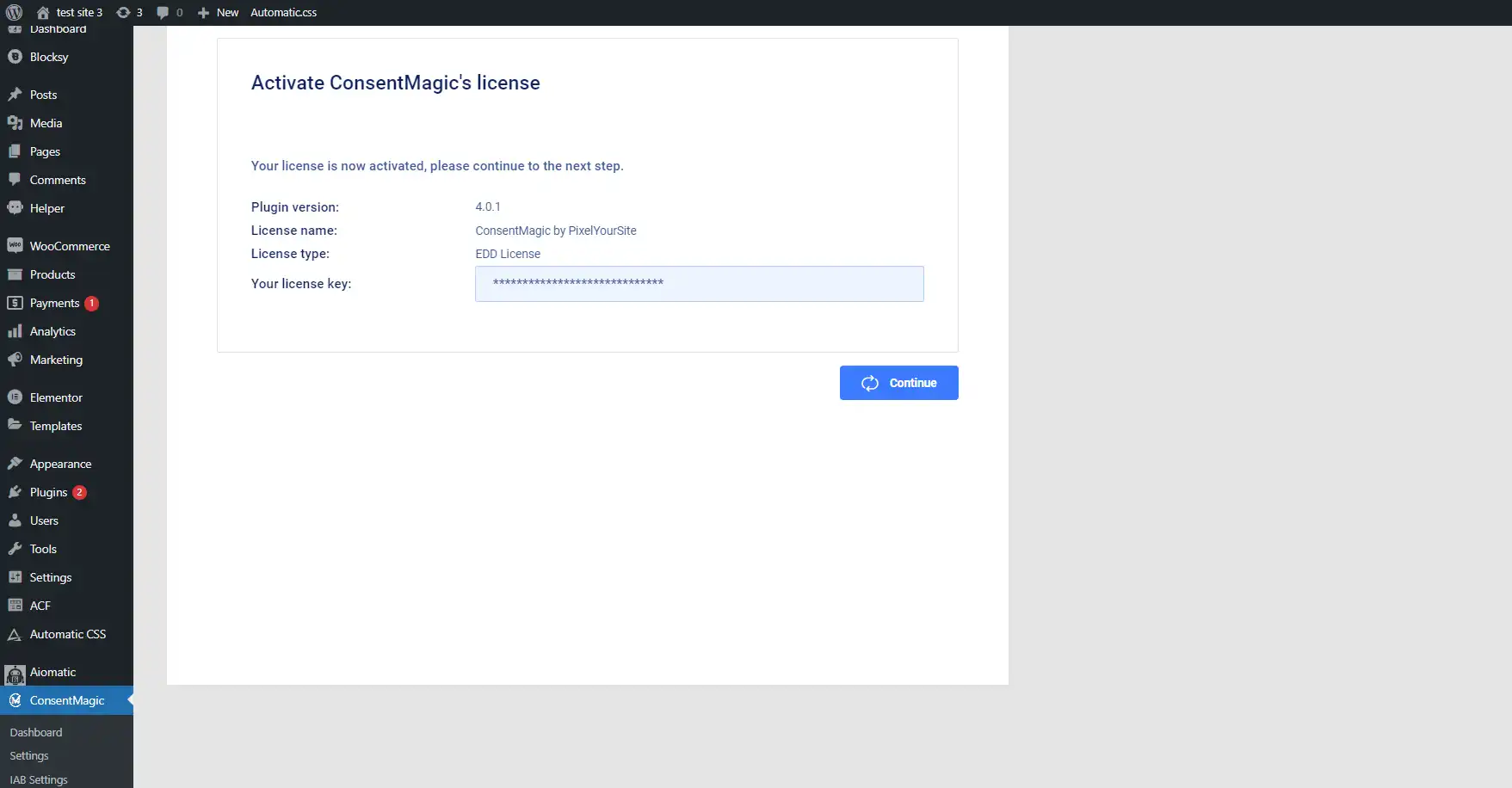The image size is (1512, 788).
Task: Open Automatic CSS via its triangle icon
Action: tap(15, 634)
